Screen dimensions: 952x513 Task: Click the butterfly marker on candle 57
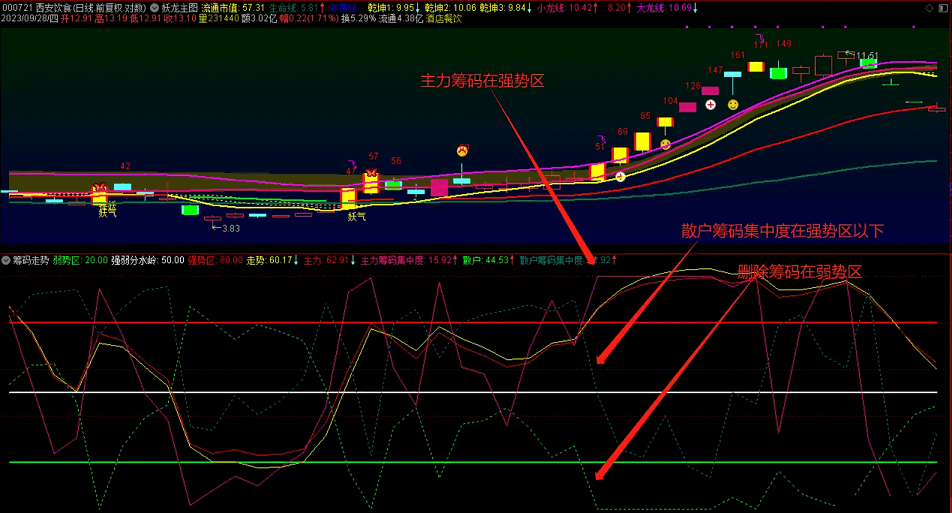tap(371, 174)
